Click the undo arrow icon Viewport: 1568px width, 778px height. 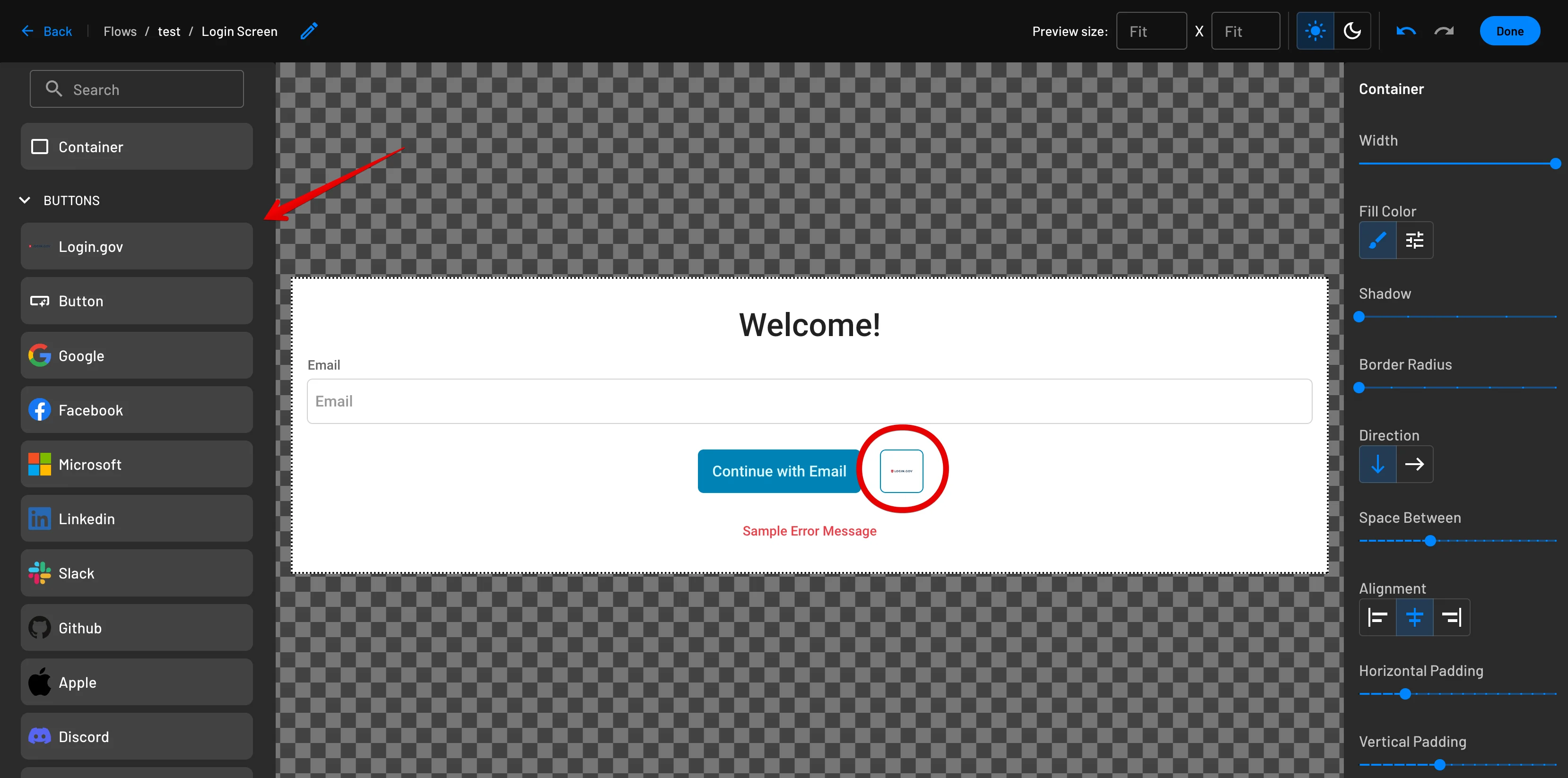[1405, 31]
